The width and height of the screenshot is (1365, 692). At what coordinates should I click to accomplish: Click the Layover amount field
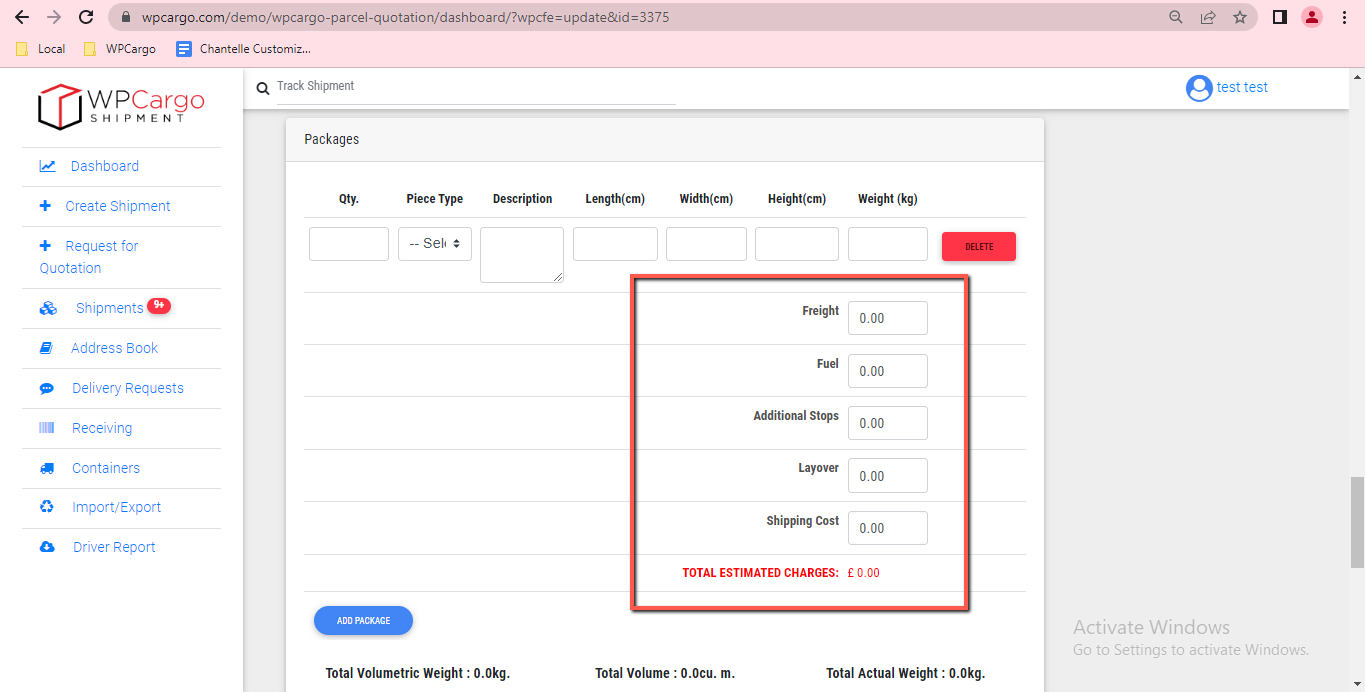point(888,476)
